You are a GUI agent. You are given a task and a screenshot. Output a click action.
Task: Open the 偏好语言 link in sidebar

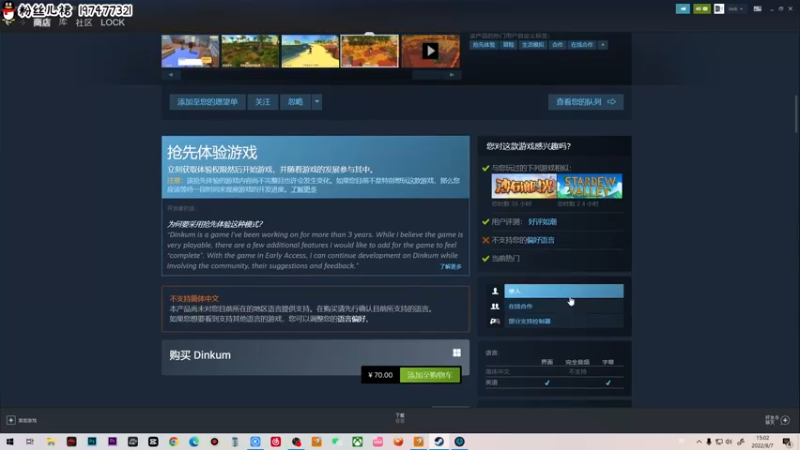click(x=540, y=240)
